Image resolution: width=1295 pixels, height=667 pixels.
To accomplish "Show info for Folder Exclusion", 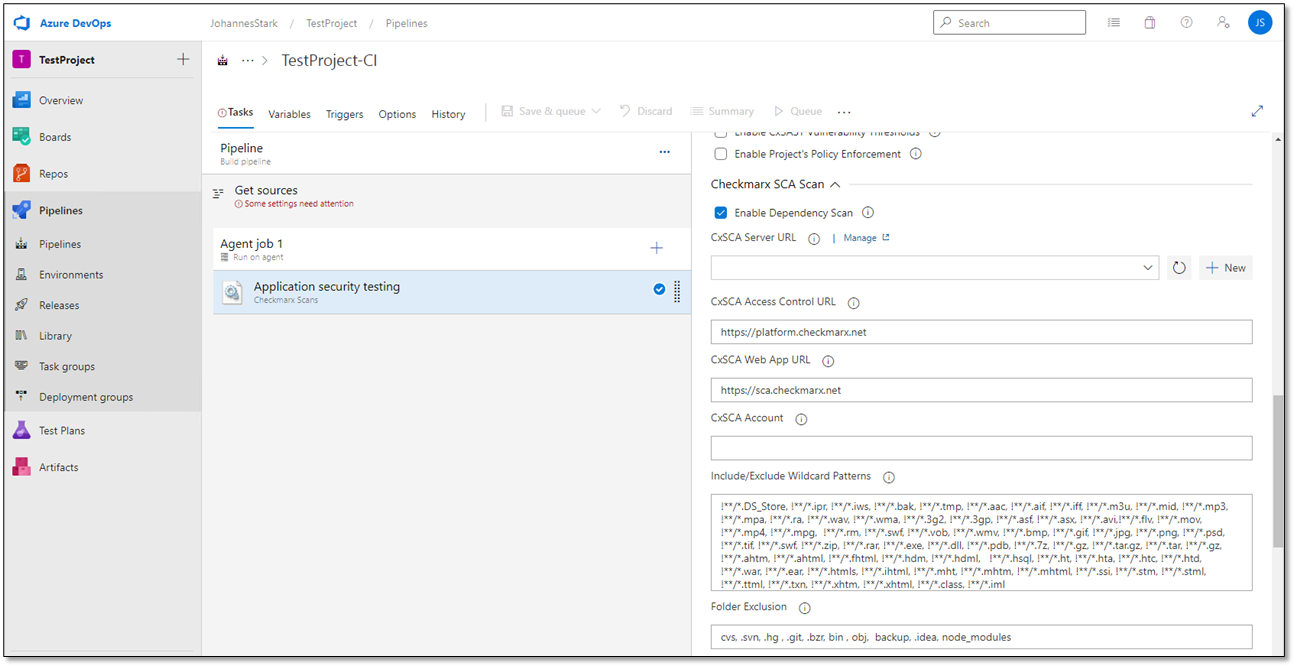I will click(x=805, y=608).
